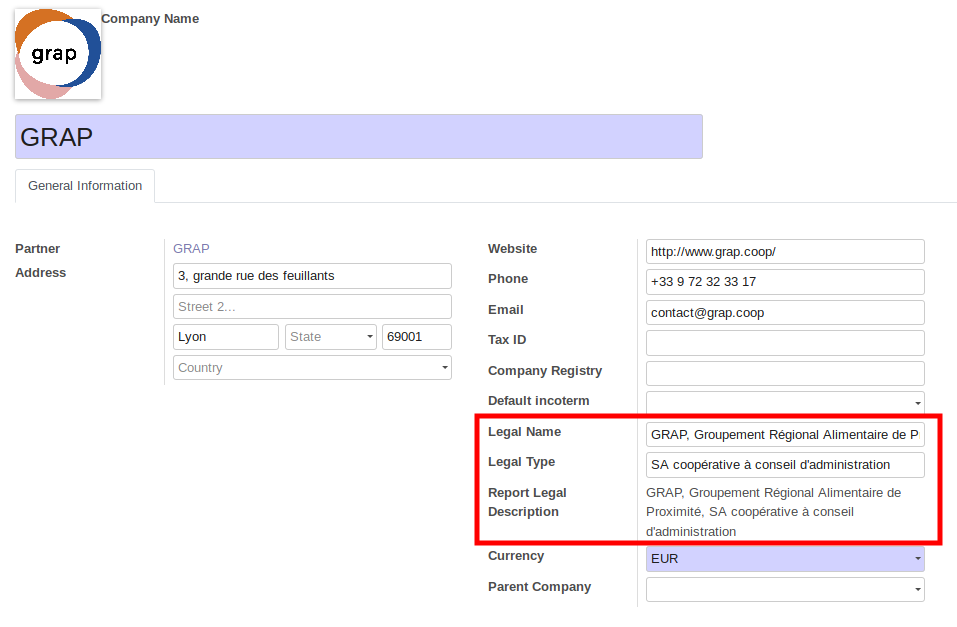Edit the city field containing Lyon

226,337
